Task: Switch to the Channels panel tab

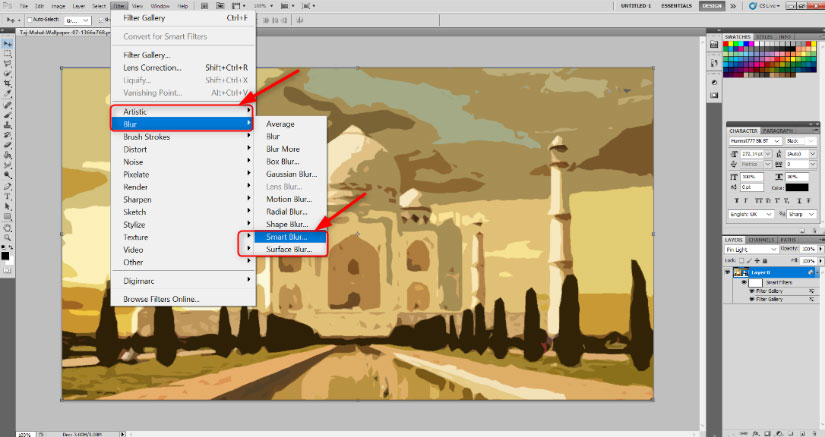Action: [x=761, y=240]
